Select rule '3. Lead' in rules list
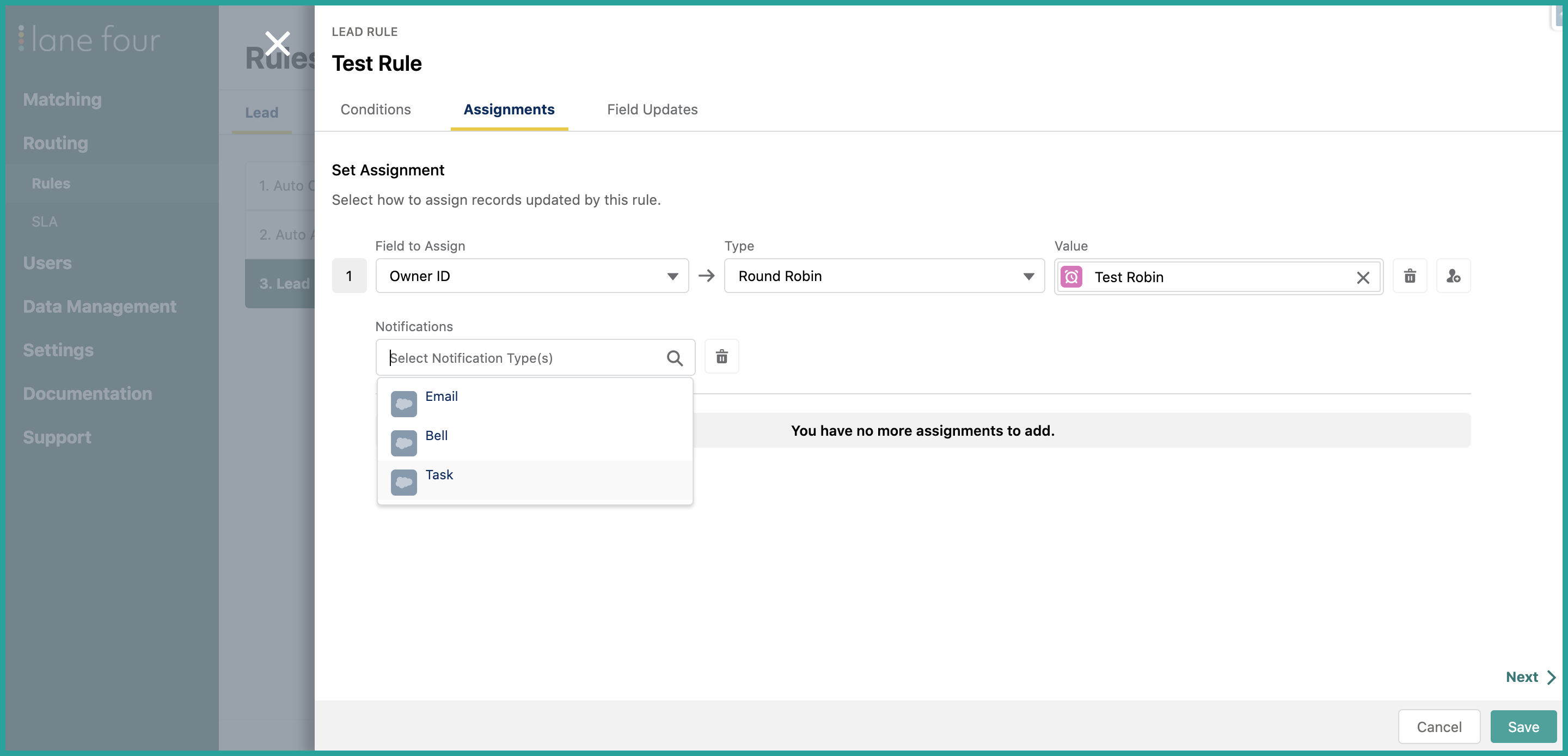The width and height of the screenshot is (1568, 756). click(280, 284)
